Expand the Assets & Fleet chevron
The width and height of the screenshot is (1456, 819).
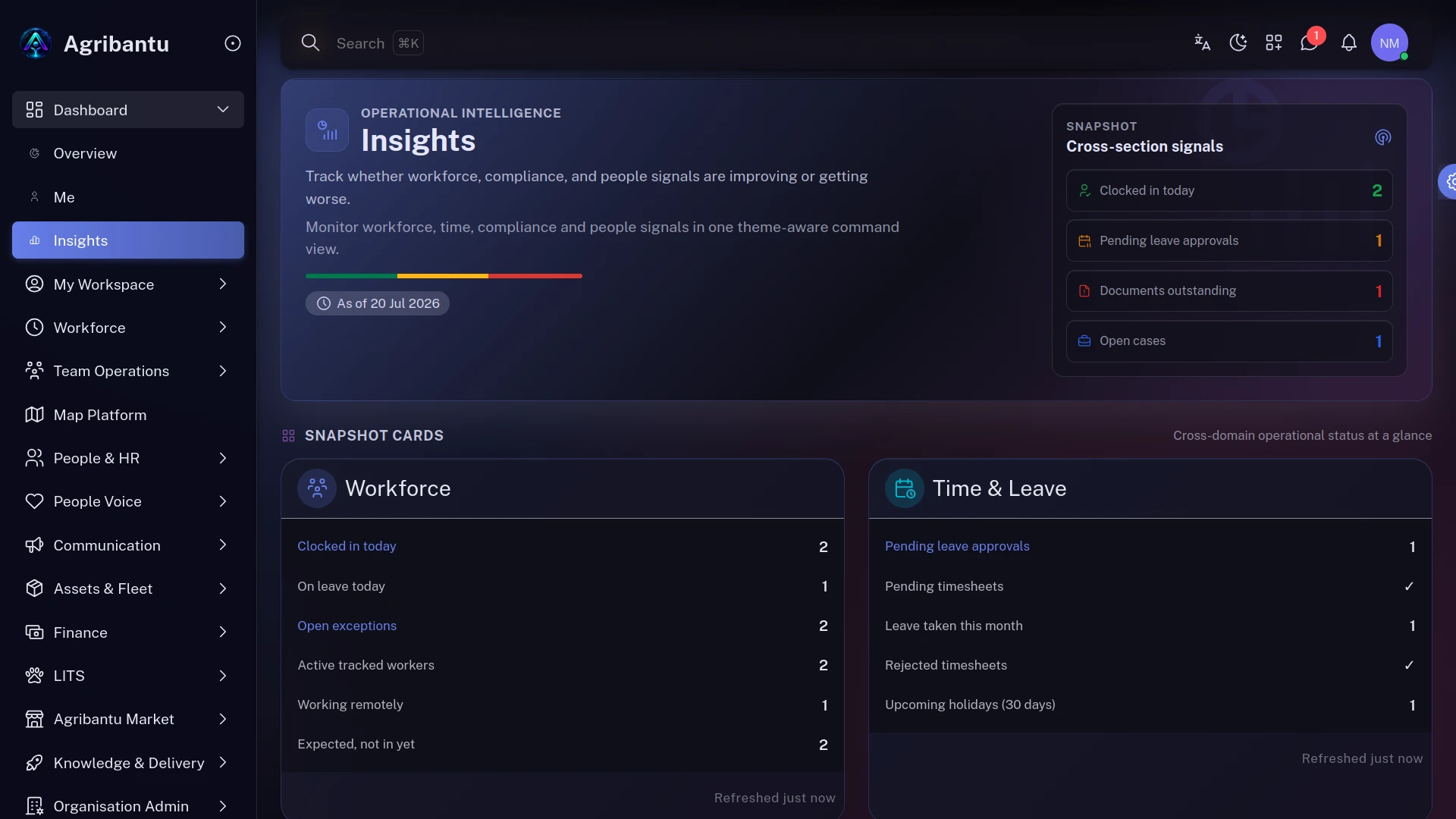tap(223, 588)
